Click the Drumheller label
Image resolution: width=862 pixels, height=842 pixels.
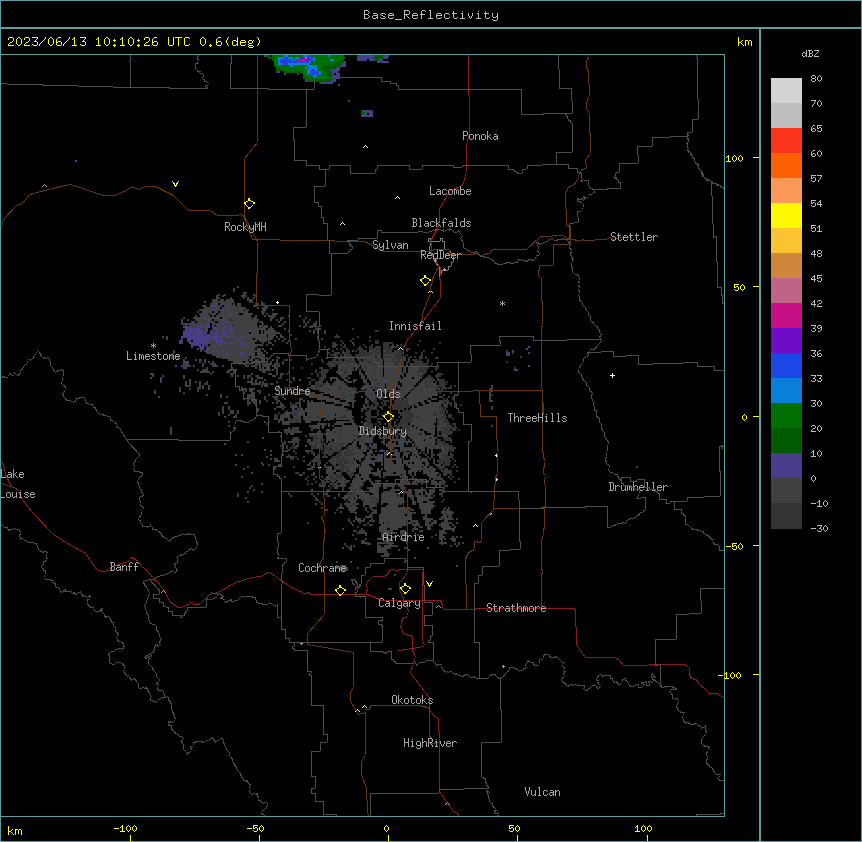[638, 487]
